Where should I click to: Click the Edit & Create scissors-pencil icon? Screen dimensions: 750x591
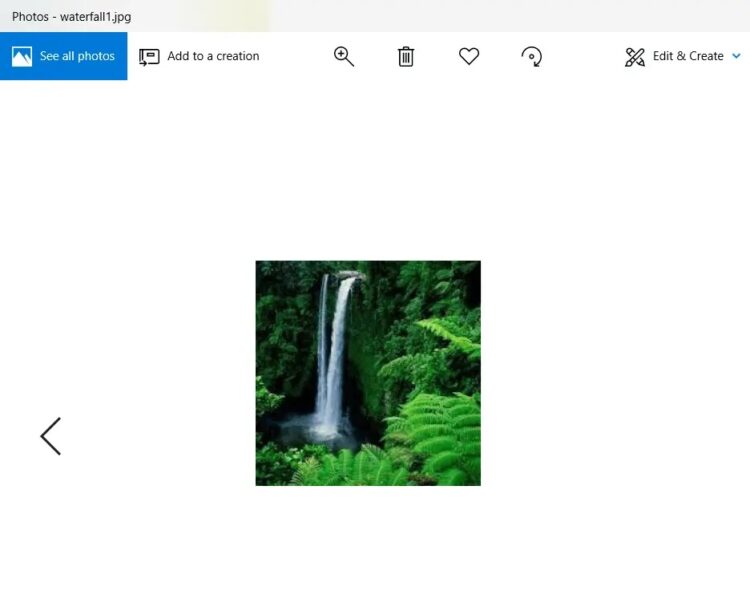coord(635,57)
